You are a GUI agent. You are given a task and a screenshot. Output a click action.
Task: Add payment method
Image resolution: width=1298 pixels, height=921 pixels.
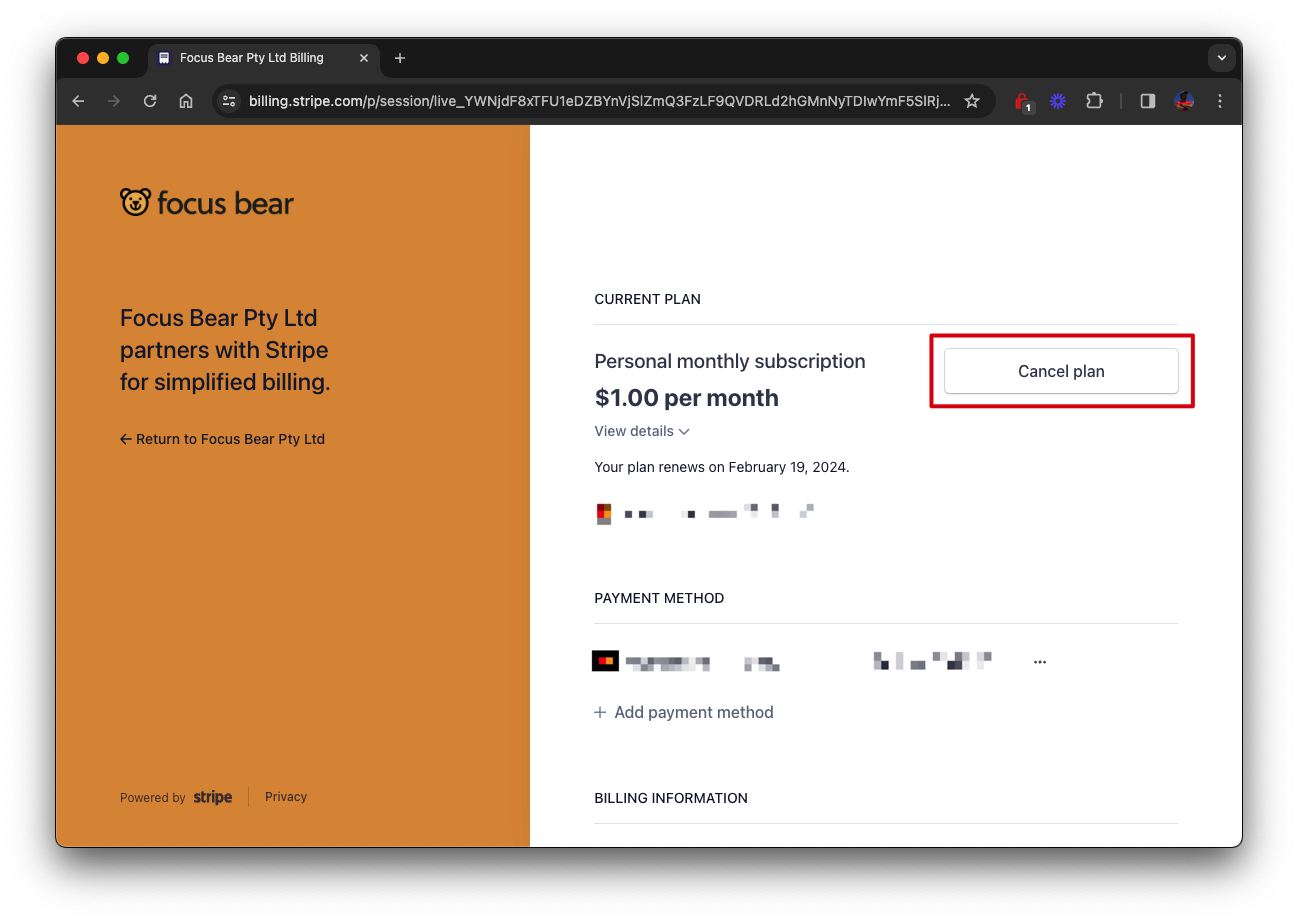684,712
